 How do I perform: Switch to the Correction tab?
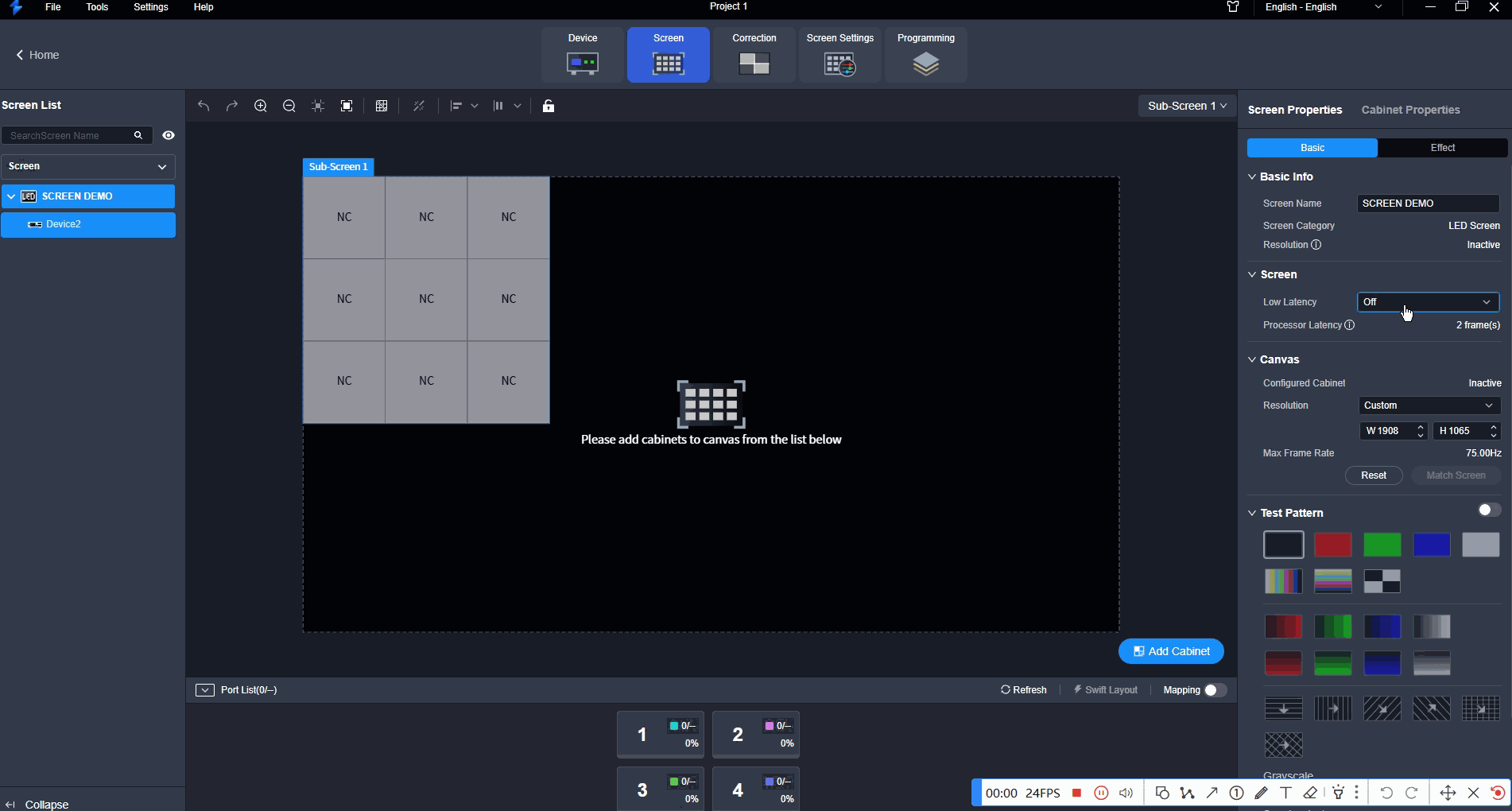click(x=754, y=55)
